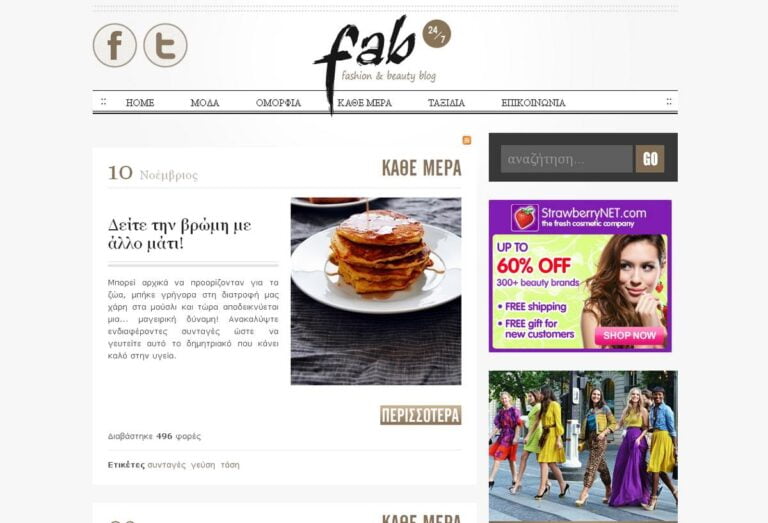The height and width of the screenshot is (523, 768).
Task: Select the συνταγές tag link
Action: tap(167, 465)
